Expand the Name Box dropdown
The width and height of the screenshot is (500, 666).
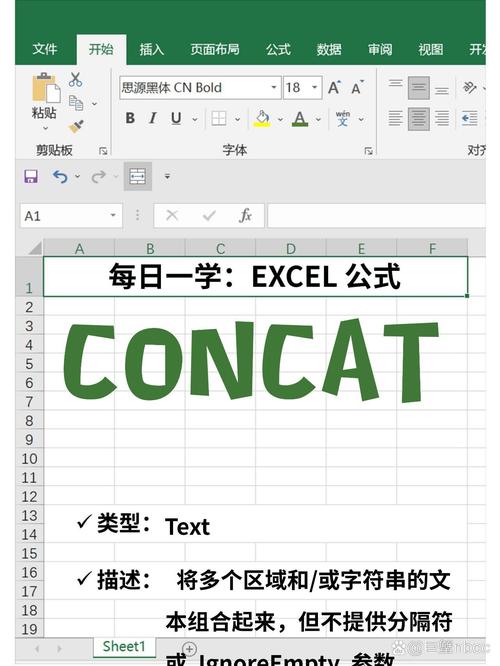(x=113, y=215)
